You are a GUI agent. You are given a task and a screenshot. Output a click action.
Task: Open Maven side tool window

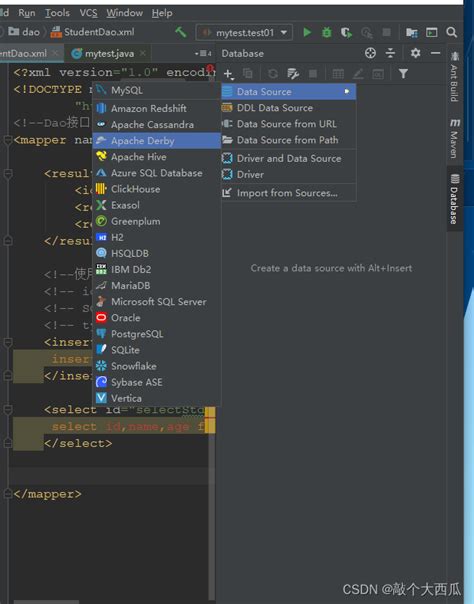pos(455,139)
